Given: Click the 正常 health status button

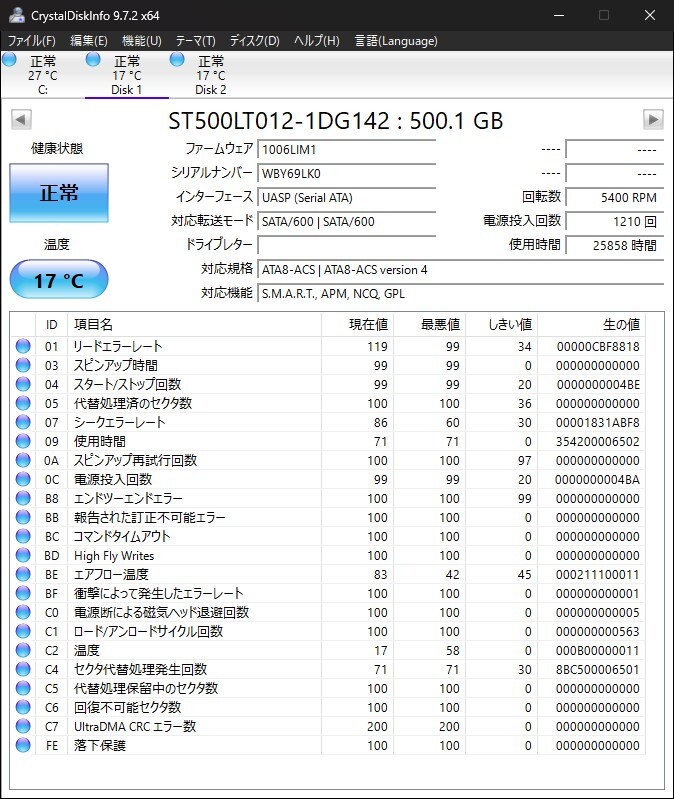Looking at the screenshot, I should [59, 193].
